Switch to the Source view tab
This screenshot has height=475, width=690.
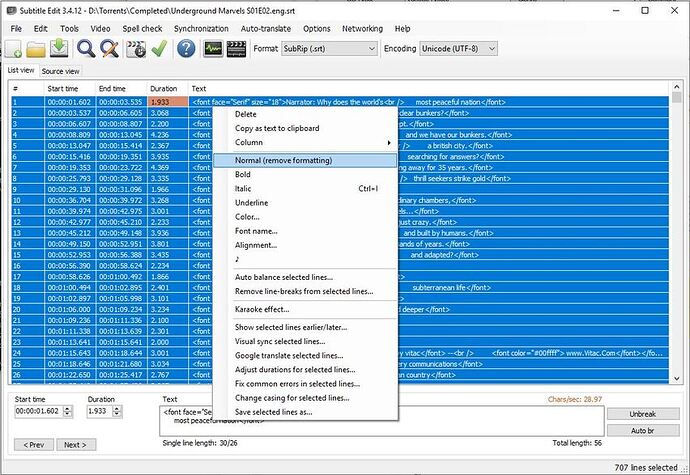click(x=60, y=71)
